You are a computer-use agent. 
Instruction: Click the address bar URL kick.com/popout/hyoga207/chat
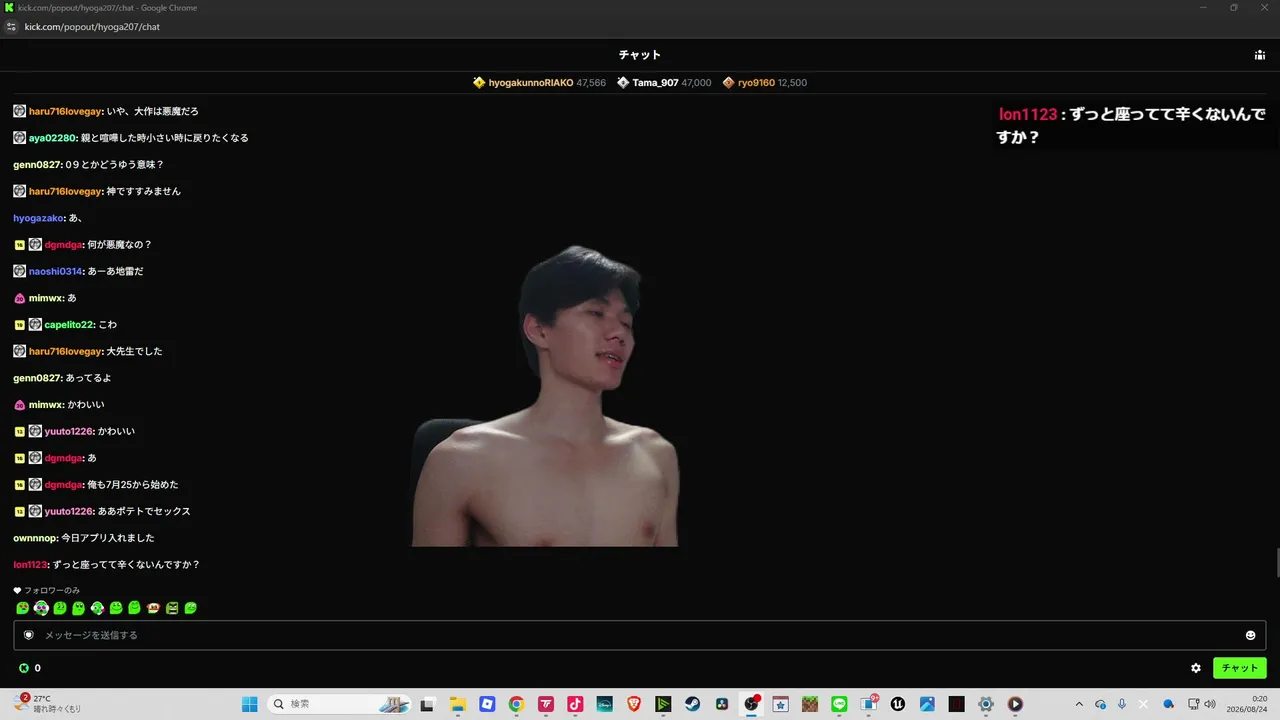pos(92,27)
